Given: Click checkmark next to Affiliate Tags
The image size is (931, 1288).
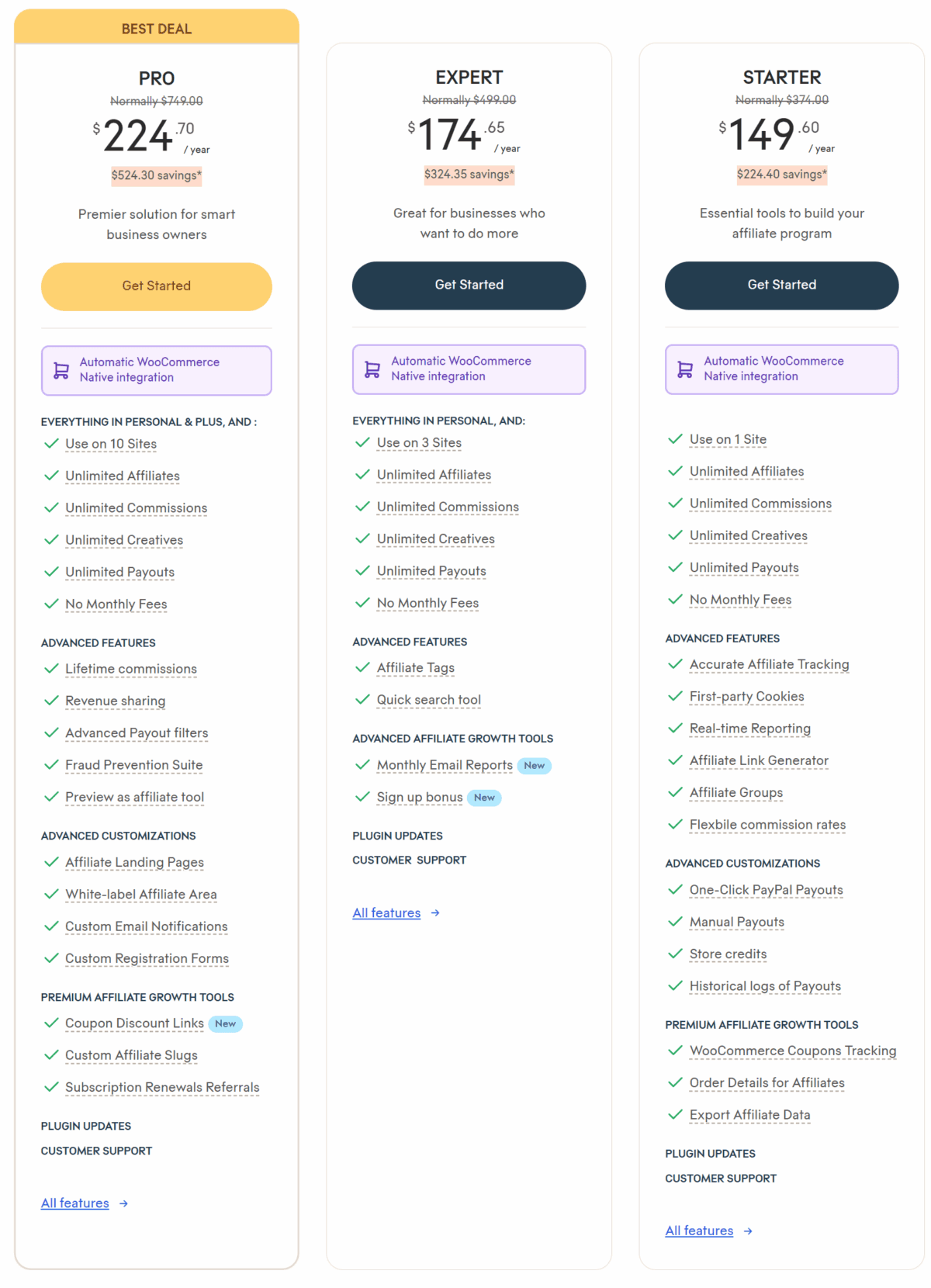Looking at the screenshot, I should (362, 667).
